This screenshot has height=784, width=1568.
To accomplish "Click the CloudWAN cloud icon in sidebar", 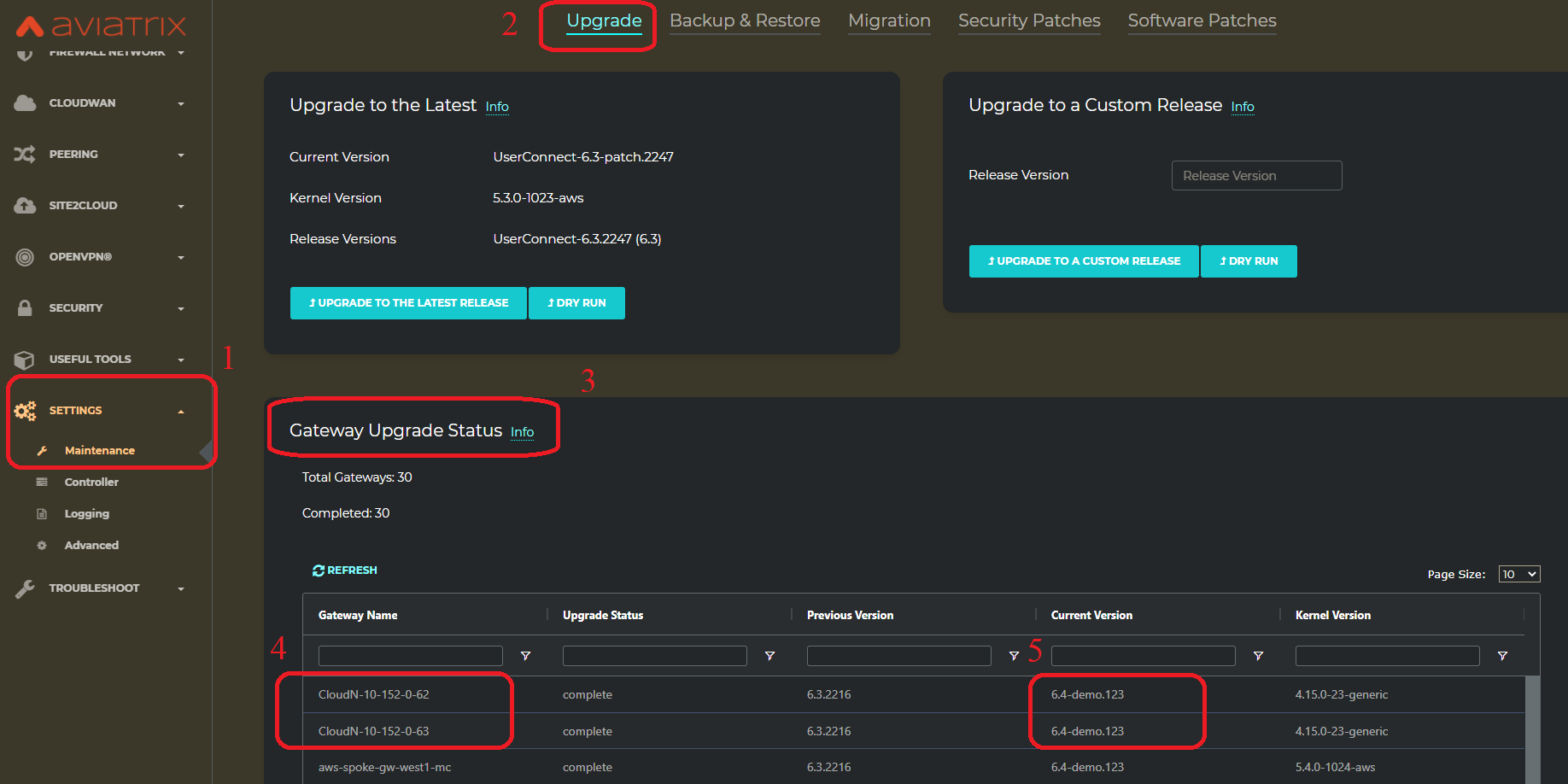I will pos(25,103).
